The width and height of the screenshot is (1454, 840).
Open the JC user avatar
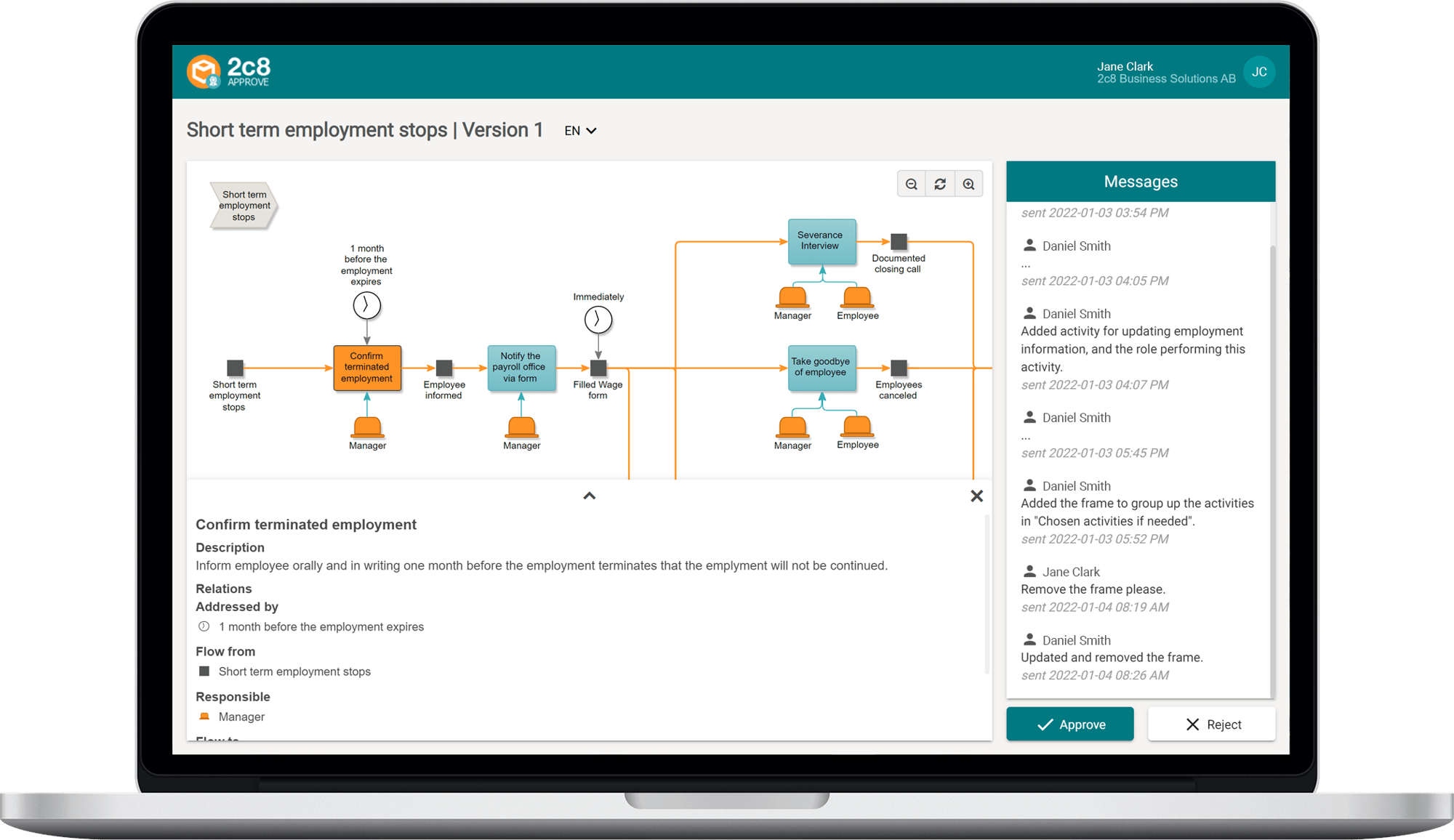coord(1259,72)
